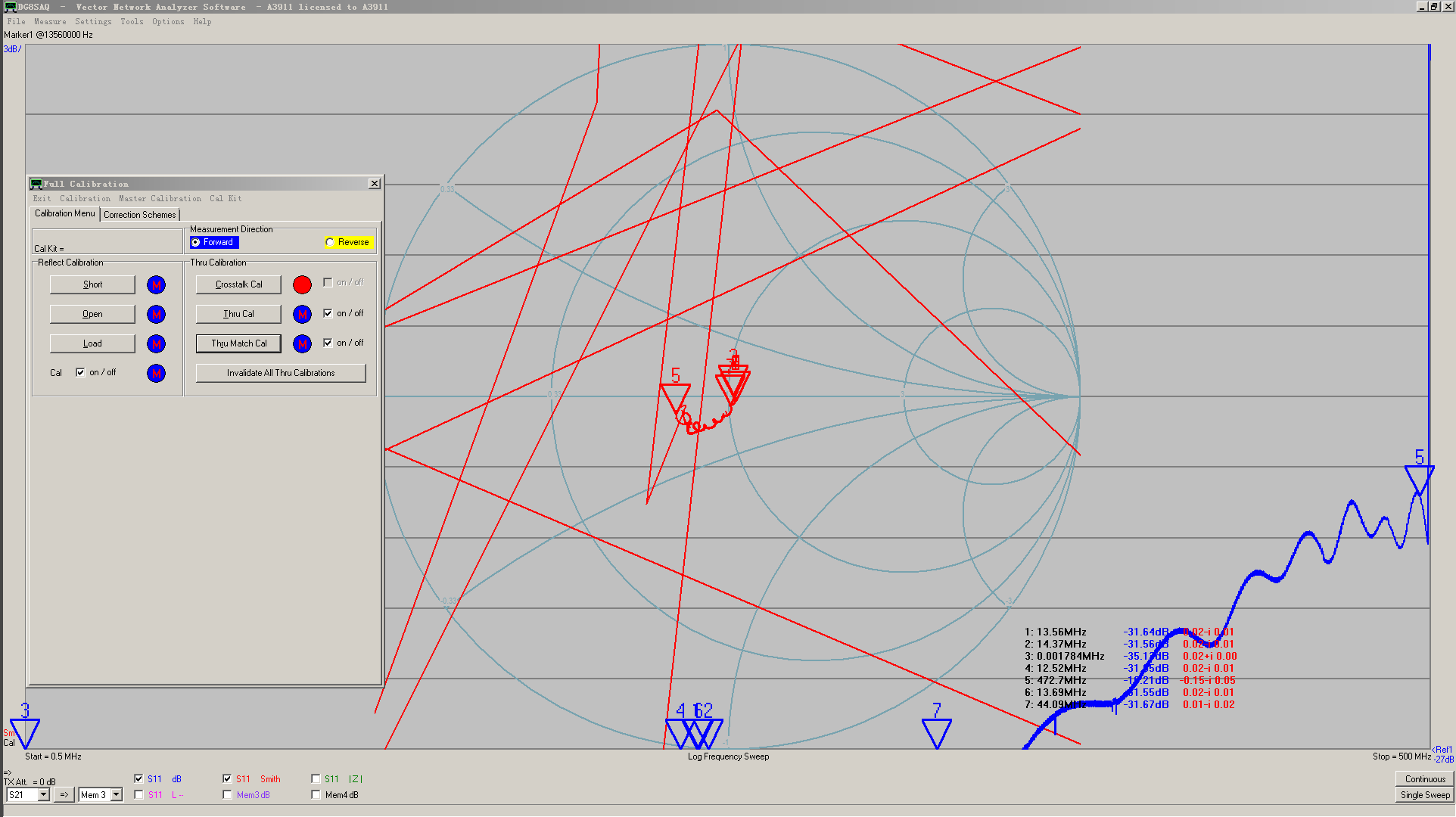This screenshot has height=817, width=1456.
Task: Select the Forward measurement direction
Action: tap(215, 242)
